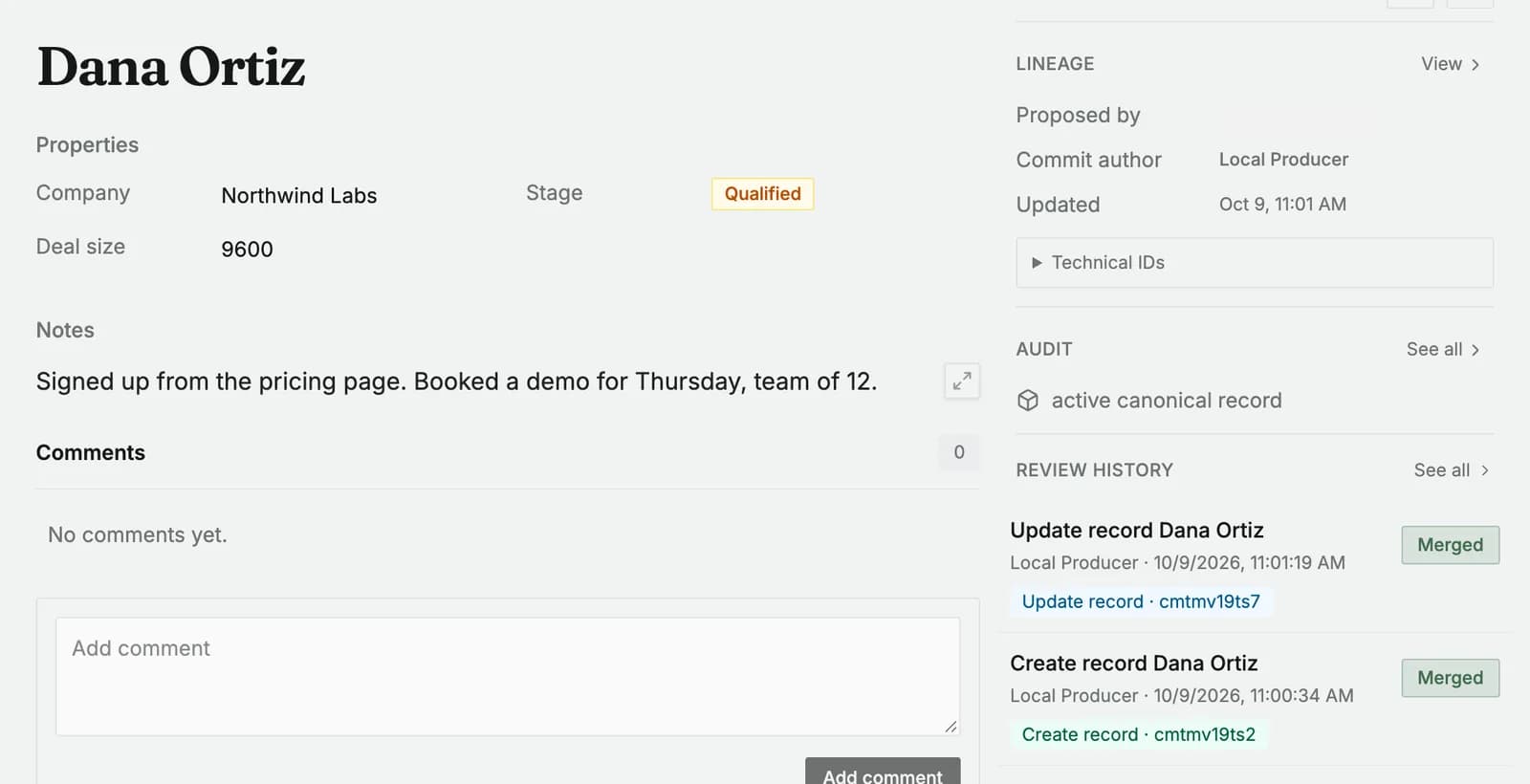Grab the comment box resize handle

tap(951, 727)
